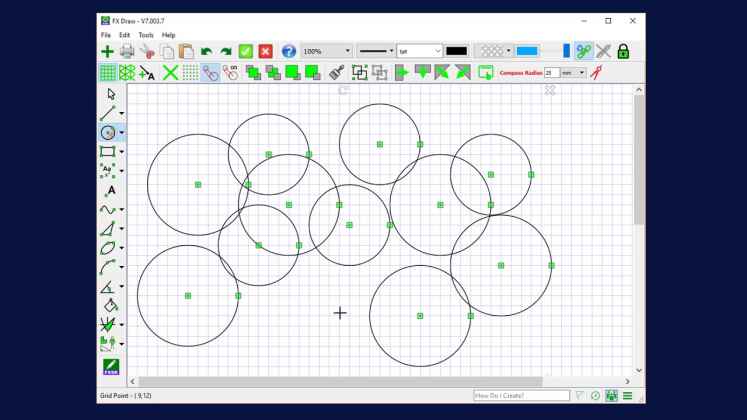Viewport: 747px width, 420px height.
Task: Select the arrow pointer tool
Action: (x=110, y=94)
